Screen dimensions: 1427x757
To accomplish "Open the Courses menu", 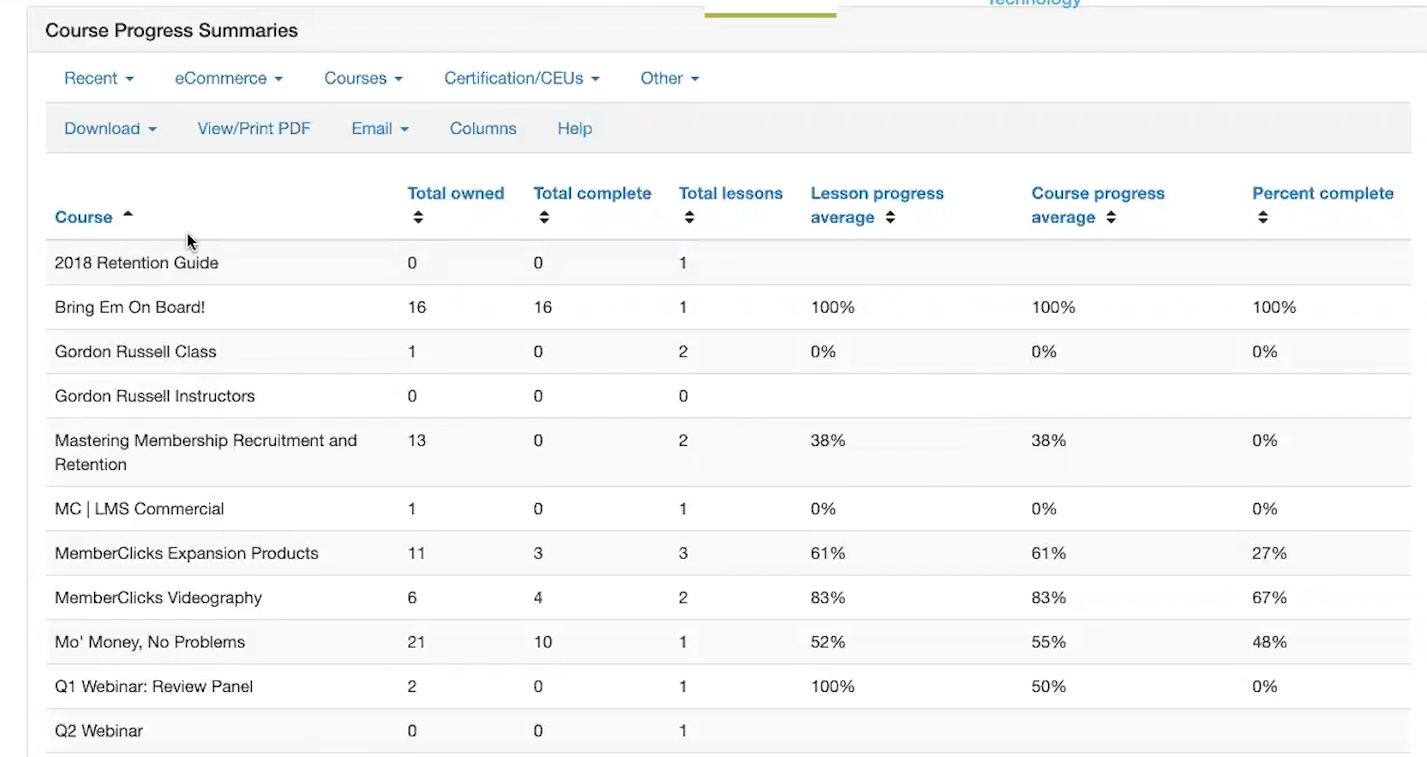I will (x=363, y=78).
